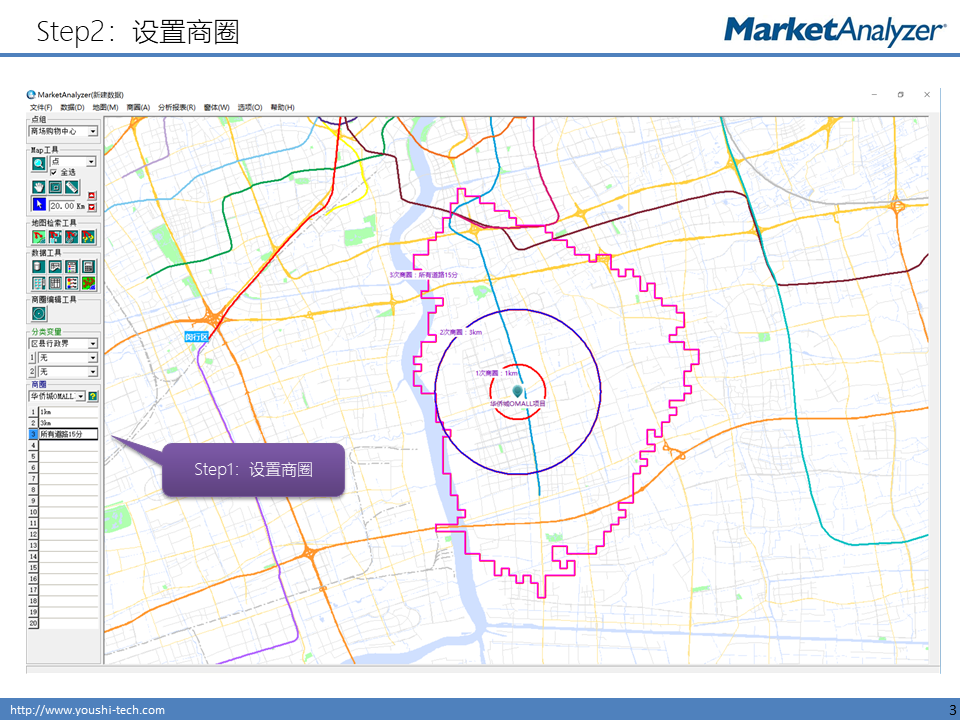Select trade area row 1 '1km'
Screen dimensions: 960x720
click(x=68, y=412)
